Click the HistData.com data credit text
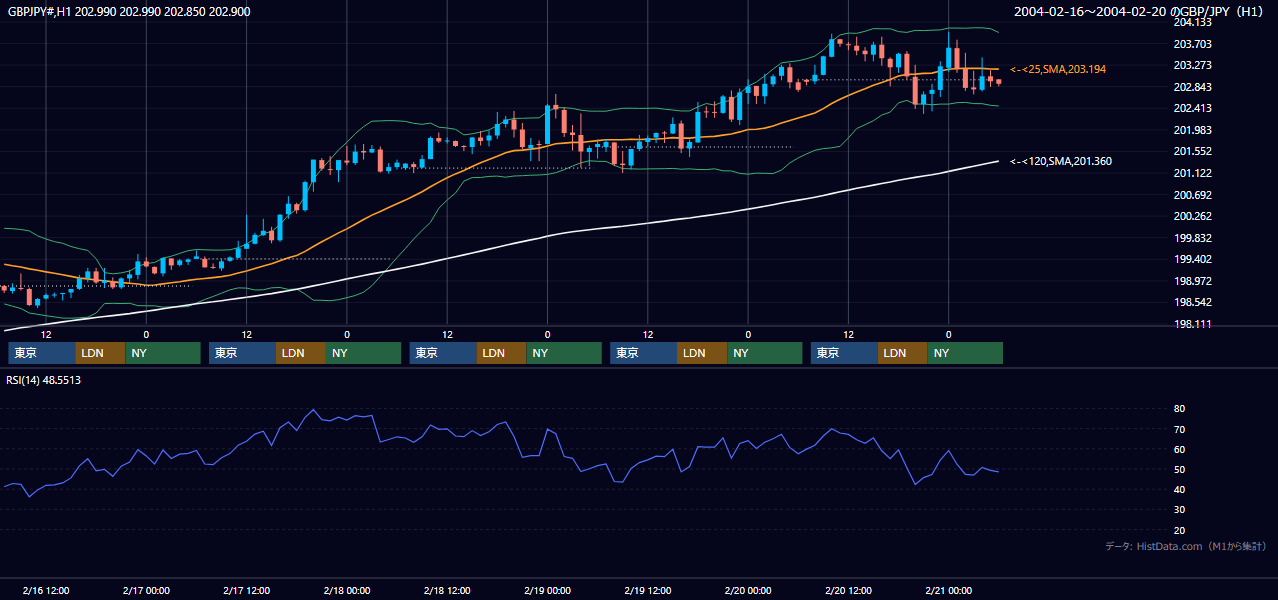Image resolution: width=1278 pixels, height=600 pixels. tap(1186, 546)
